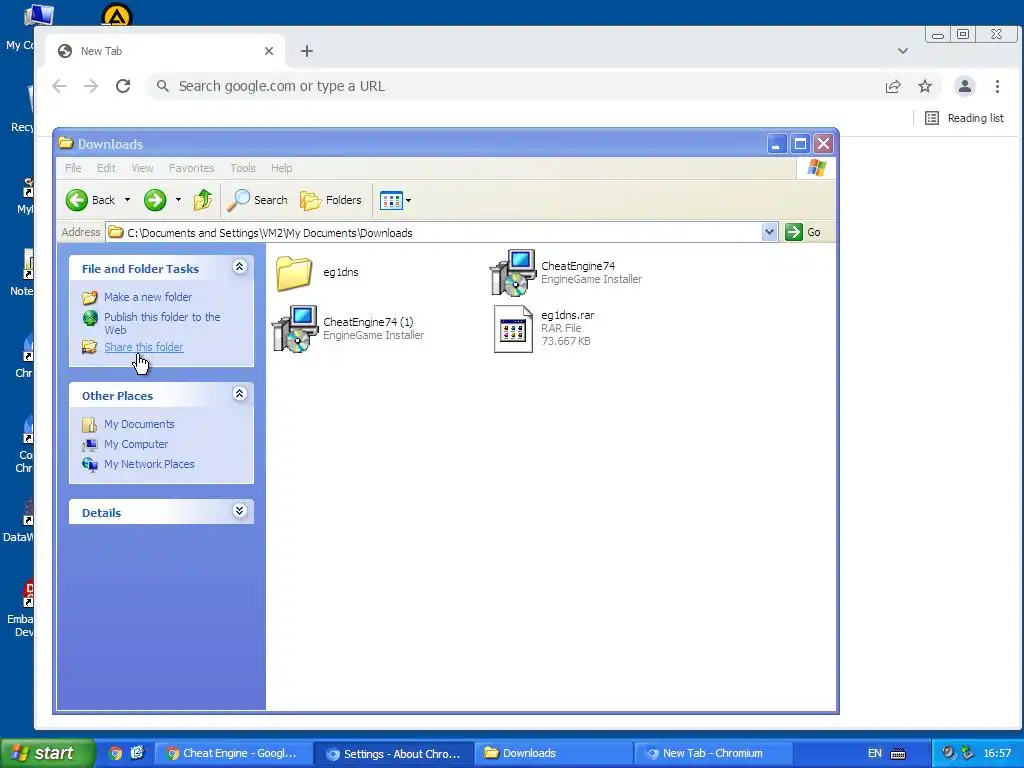
Task: Click the Windows start button
Action: tap(47, 753)
